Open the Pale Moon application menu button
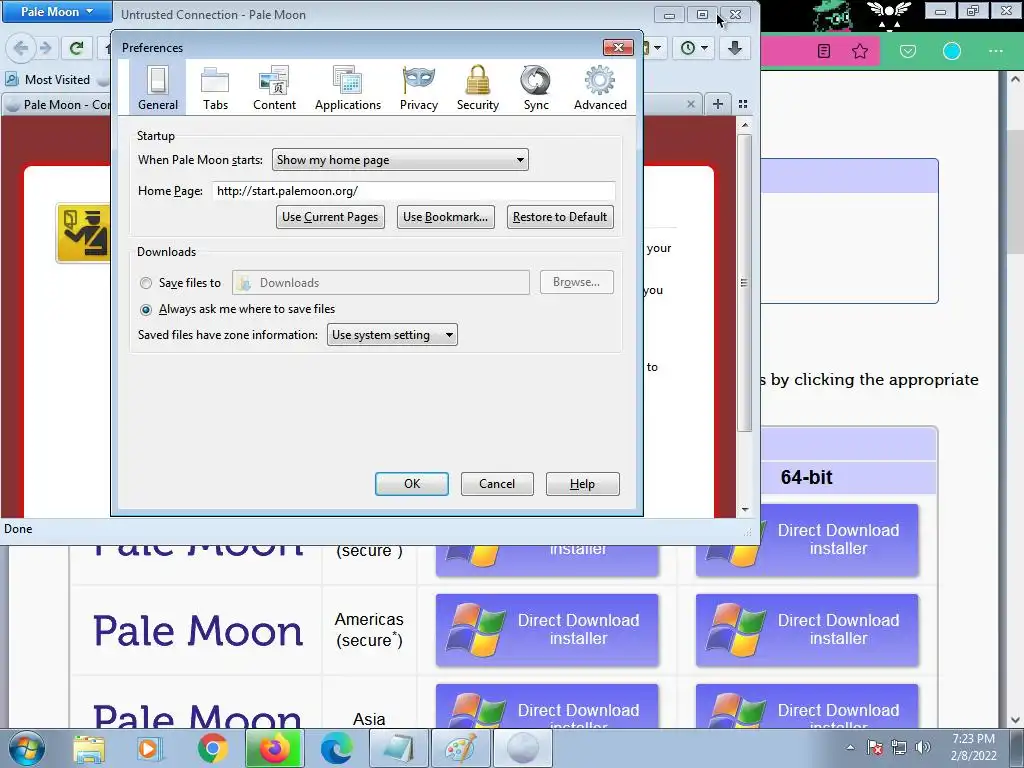The height and width of the screenshot is (768, 1024). click(57, 12)
